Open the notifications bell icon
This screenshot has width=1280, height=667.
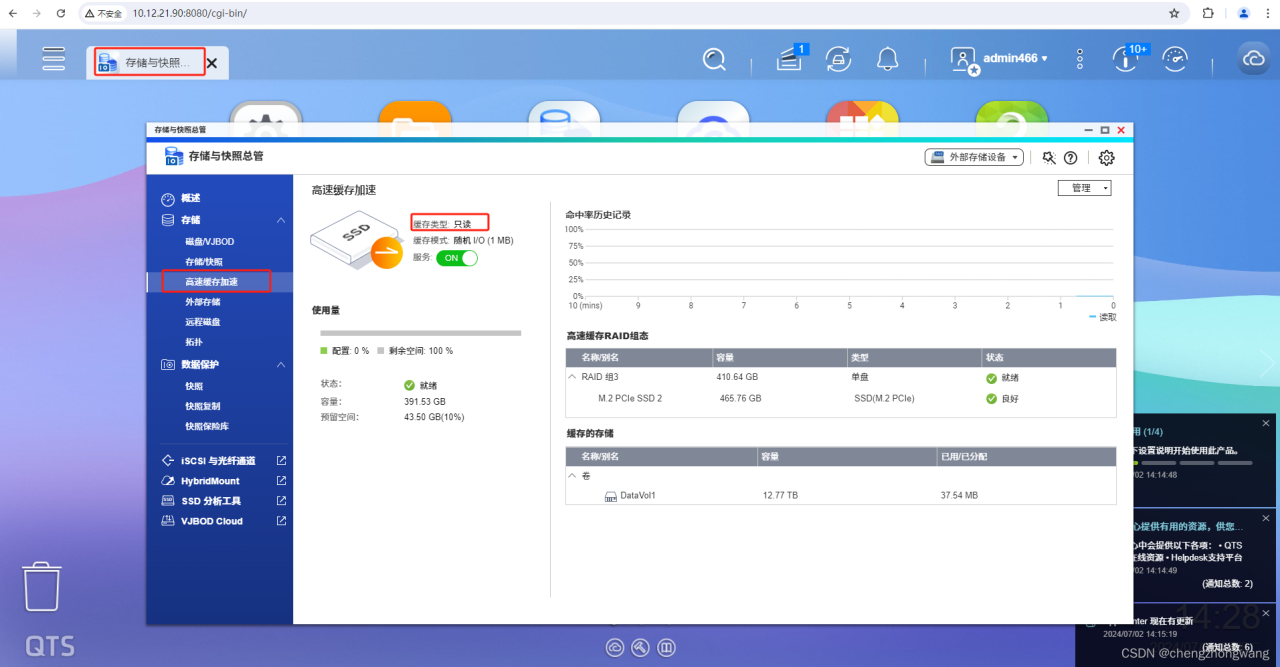click(x=887, y=59)
